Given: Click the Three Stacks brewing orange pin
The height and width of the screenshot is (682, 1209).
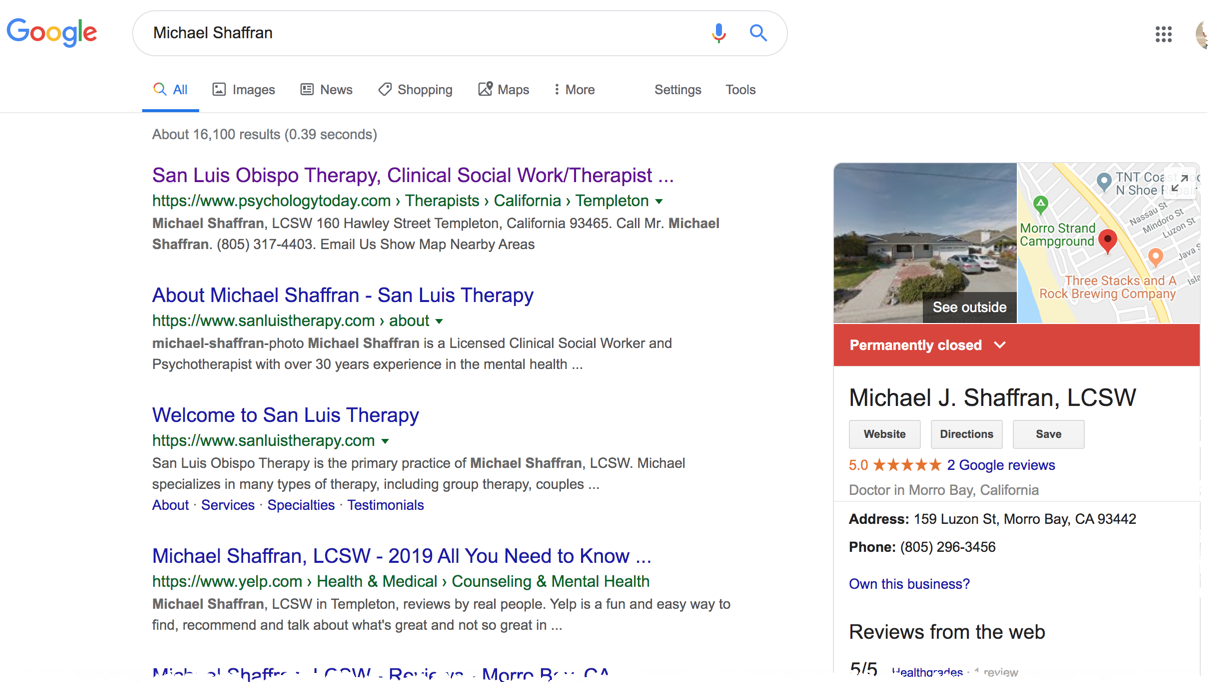Looking at the screenshot, I should [1155, 257].
